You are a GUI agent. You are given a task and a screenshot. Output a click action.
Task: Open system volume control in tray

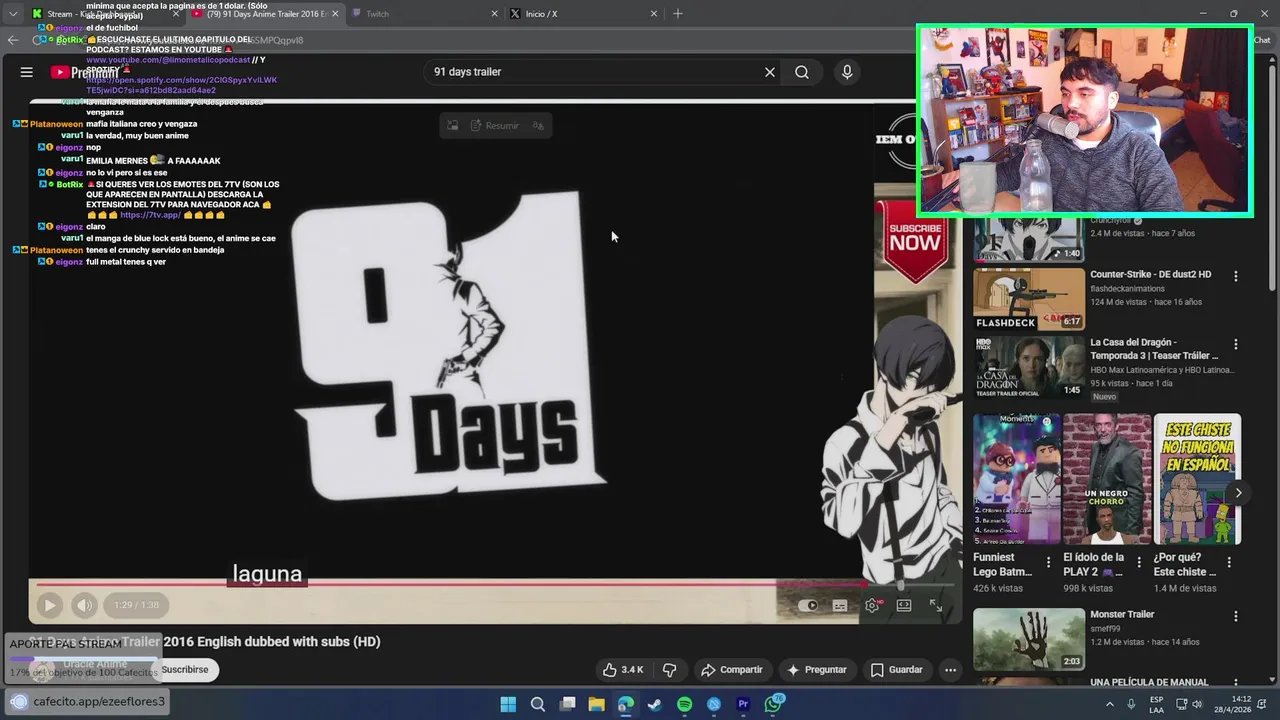click(x=1197, y=704)
